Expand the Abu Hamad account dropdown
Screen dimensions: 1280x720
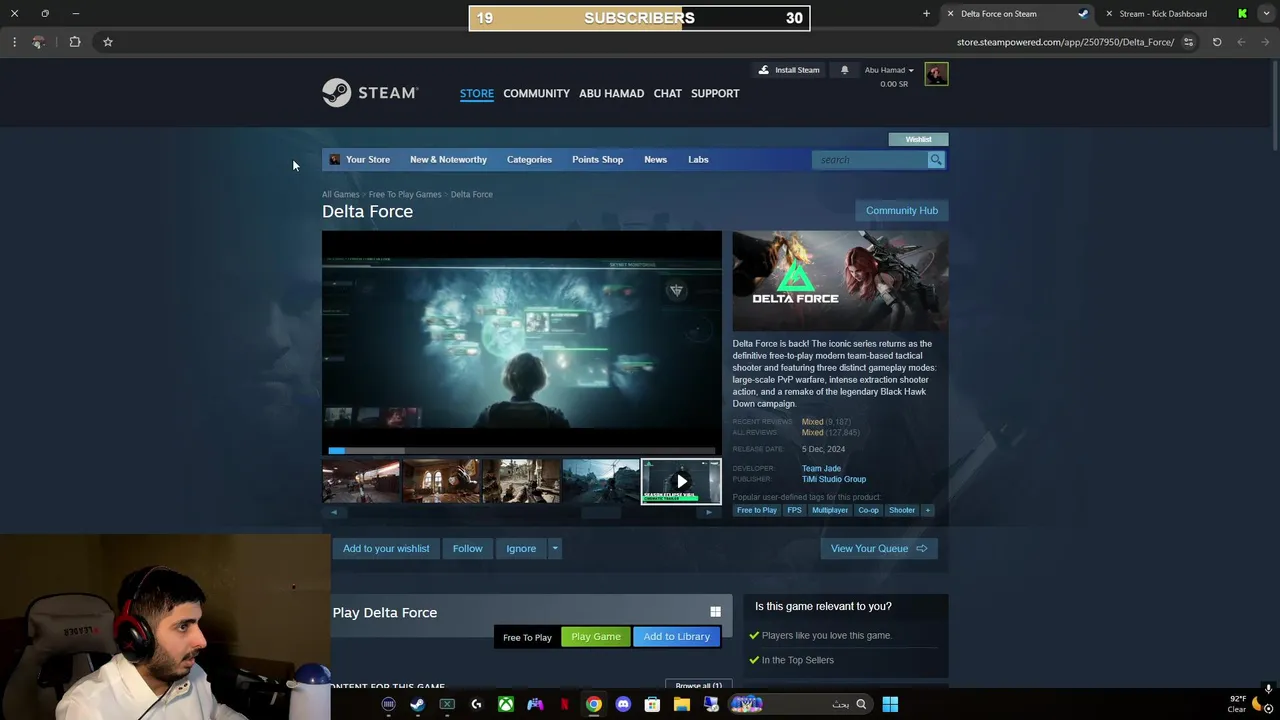[889, 70]
